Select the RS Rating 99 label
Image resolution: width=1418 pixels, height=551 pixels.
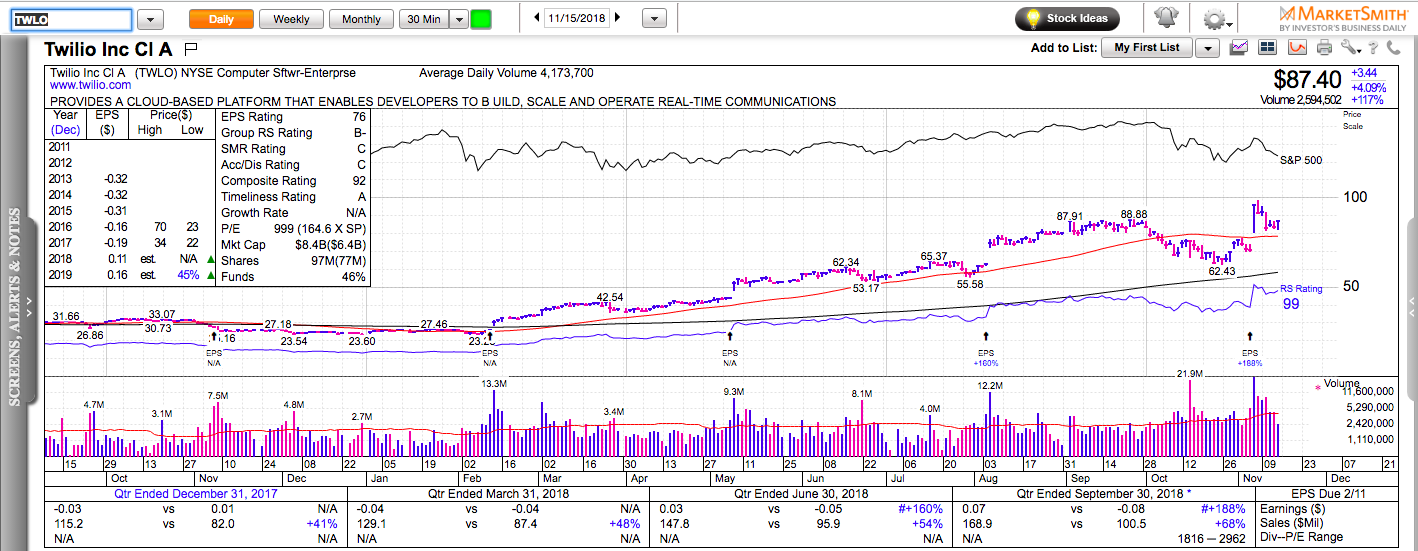[x=1300, y=296]
